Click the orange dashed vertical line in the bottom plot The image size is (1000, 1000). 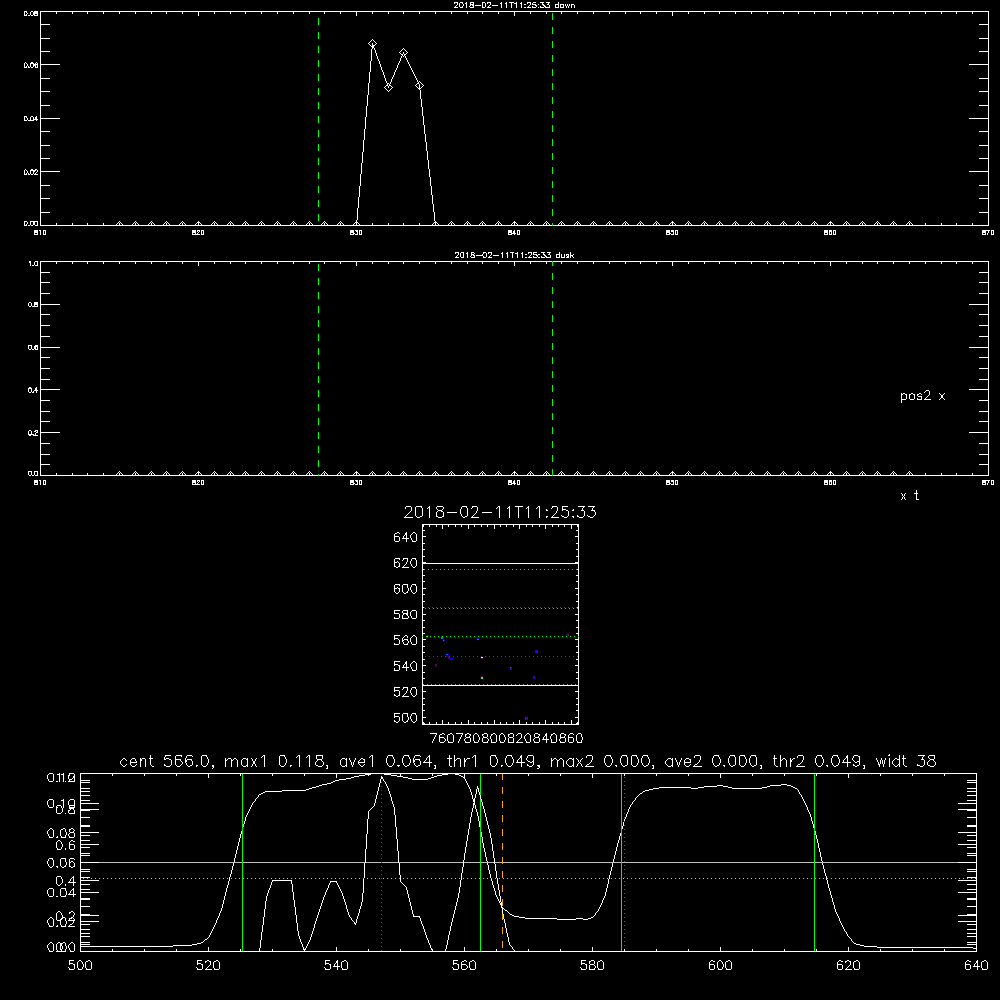coord(503,862)
